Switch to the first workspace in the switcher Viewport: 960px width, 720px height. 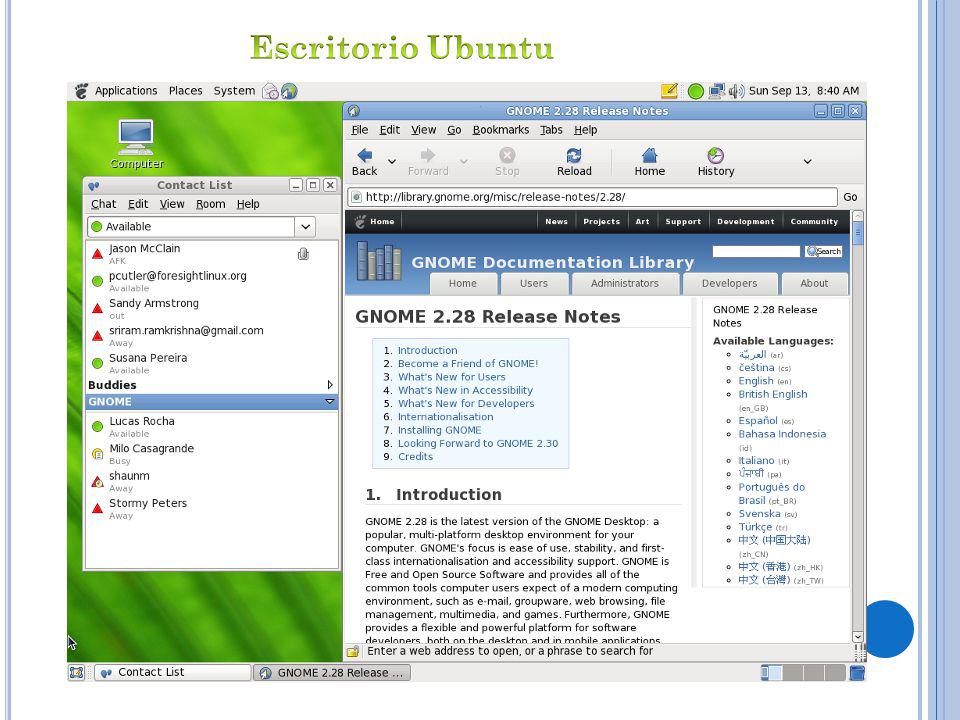[x=771, y=673]
